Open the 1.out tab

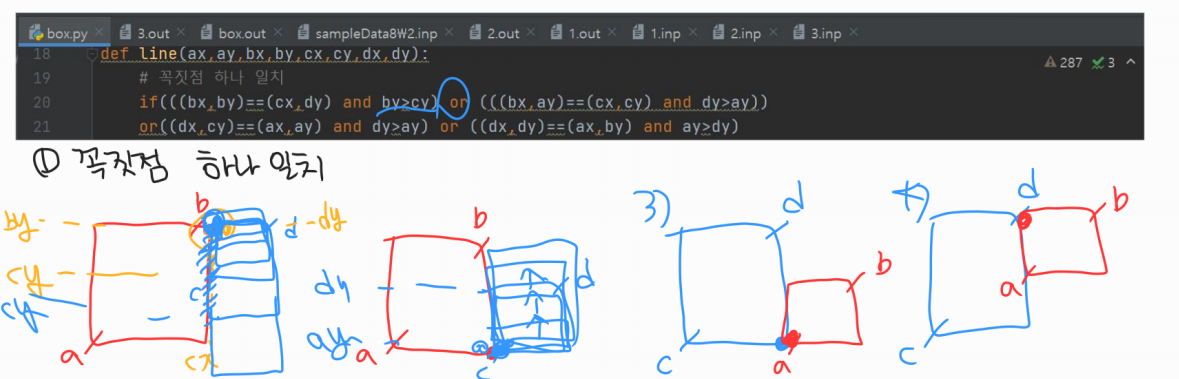[x=584, y=33]
